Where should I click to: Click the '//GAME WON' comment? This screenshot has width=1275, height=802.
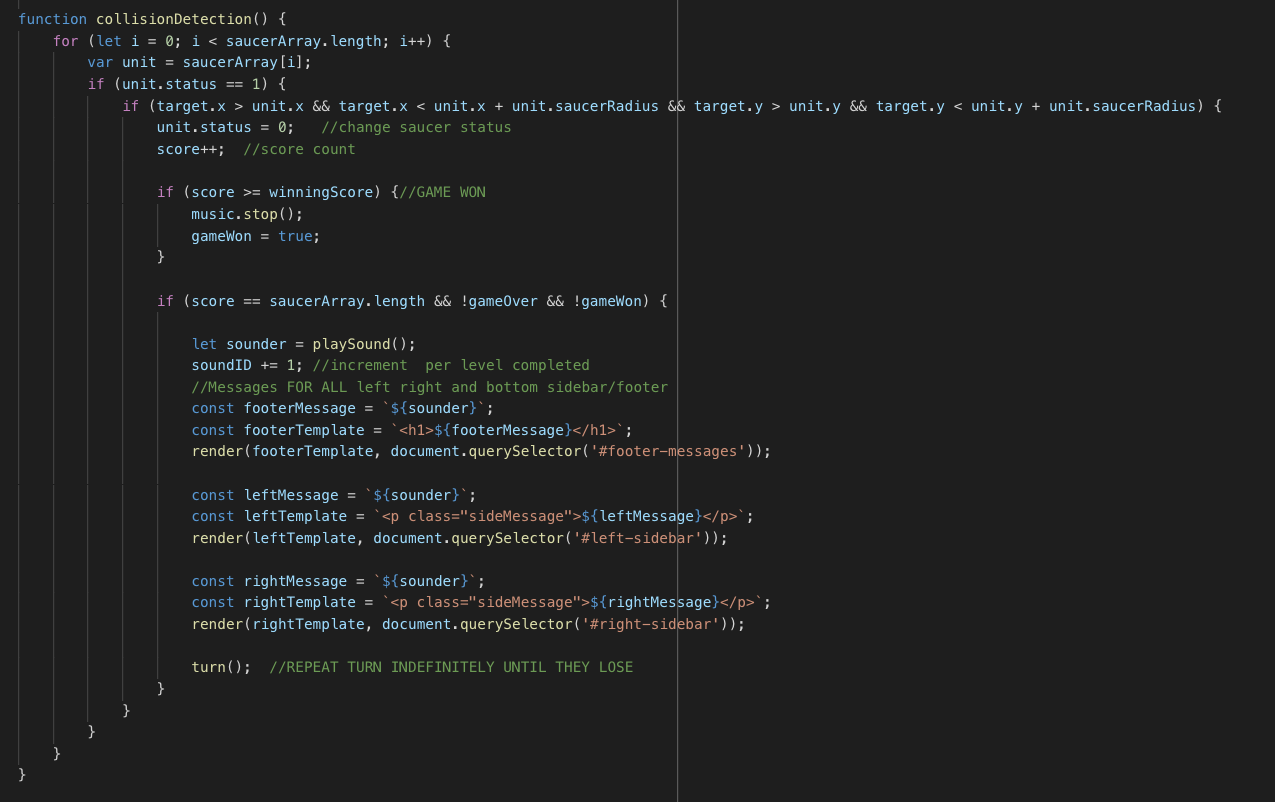(x=442, y=192)
